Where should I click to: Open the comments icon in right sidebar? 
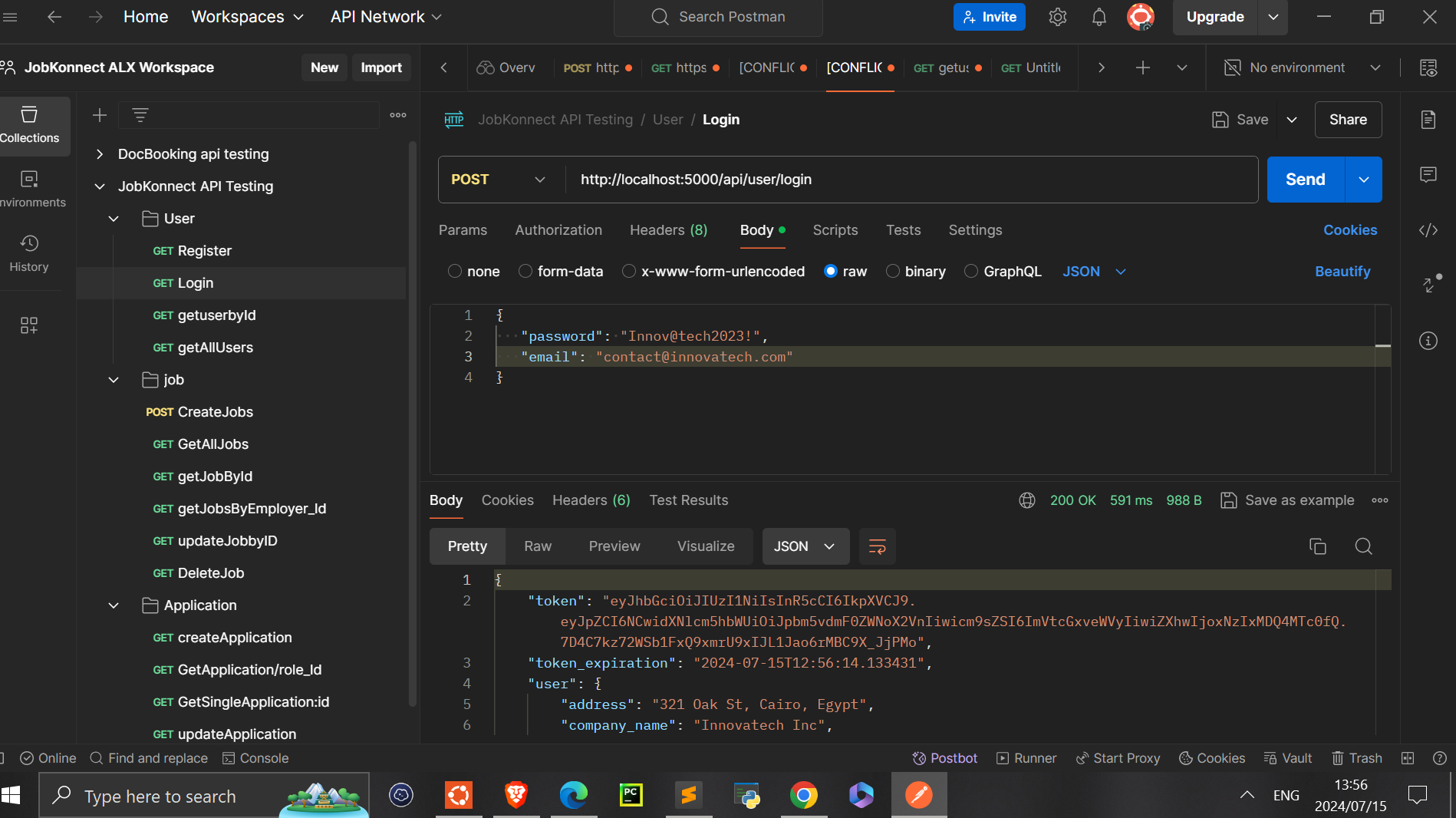(x=1428, y=175)
